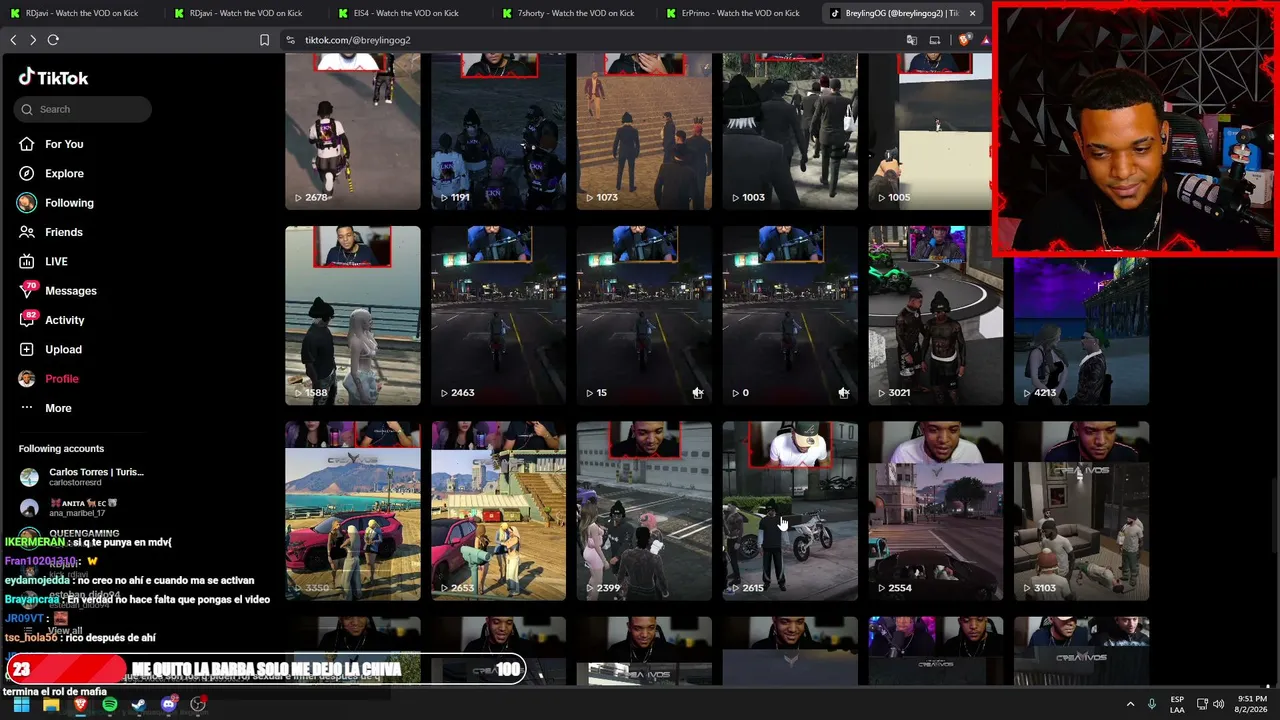View site information icon in address bar
Viewport: 1280px width, 720px height.
click(290, 40)
